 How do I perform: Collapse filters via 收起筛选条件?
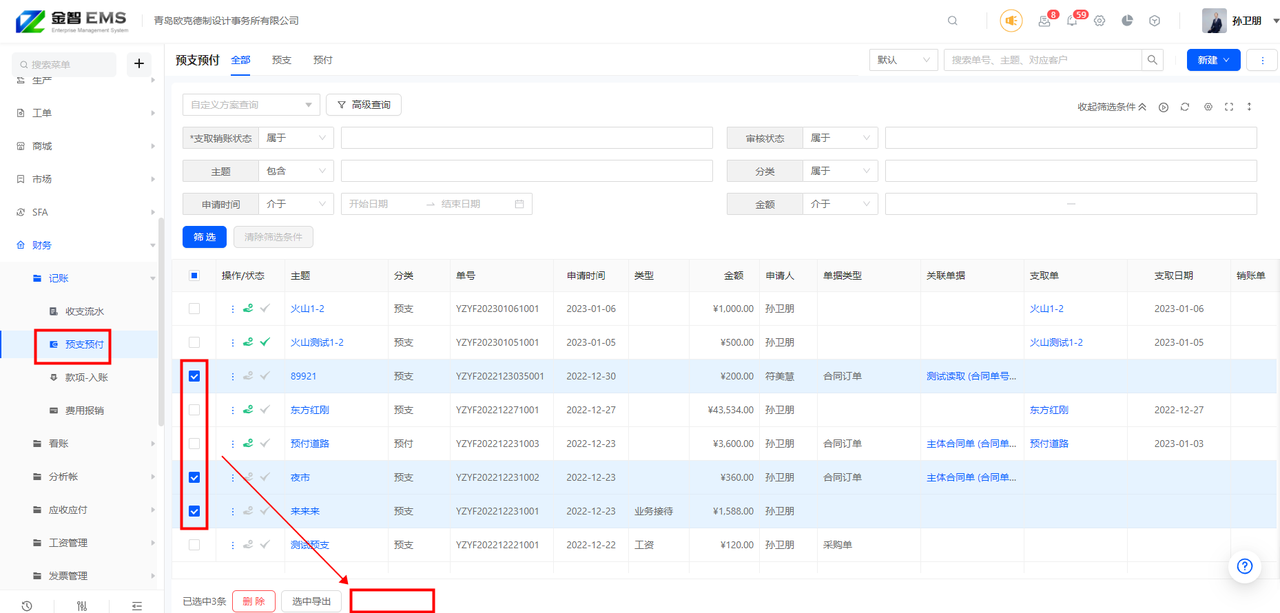pos(1112,107)
